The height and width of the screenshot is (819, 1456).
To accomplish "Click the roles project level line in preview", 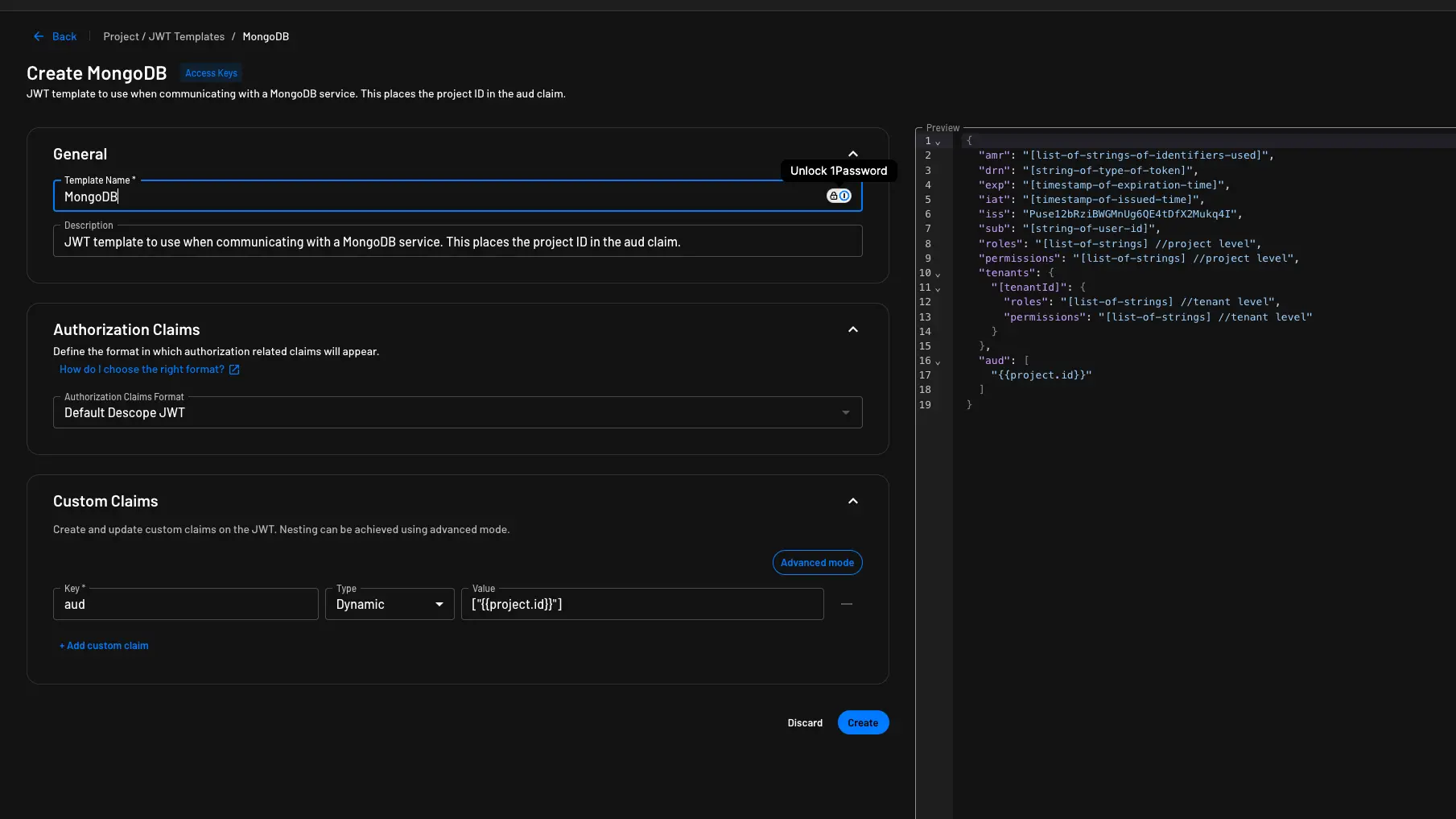I will (x=1120, y=244).
